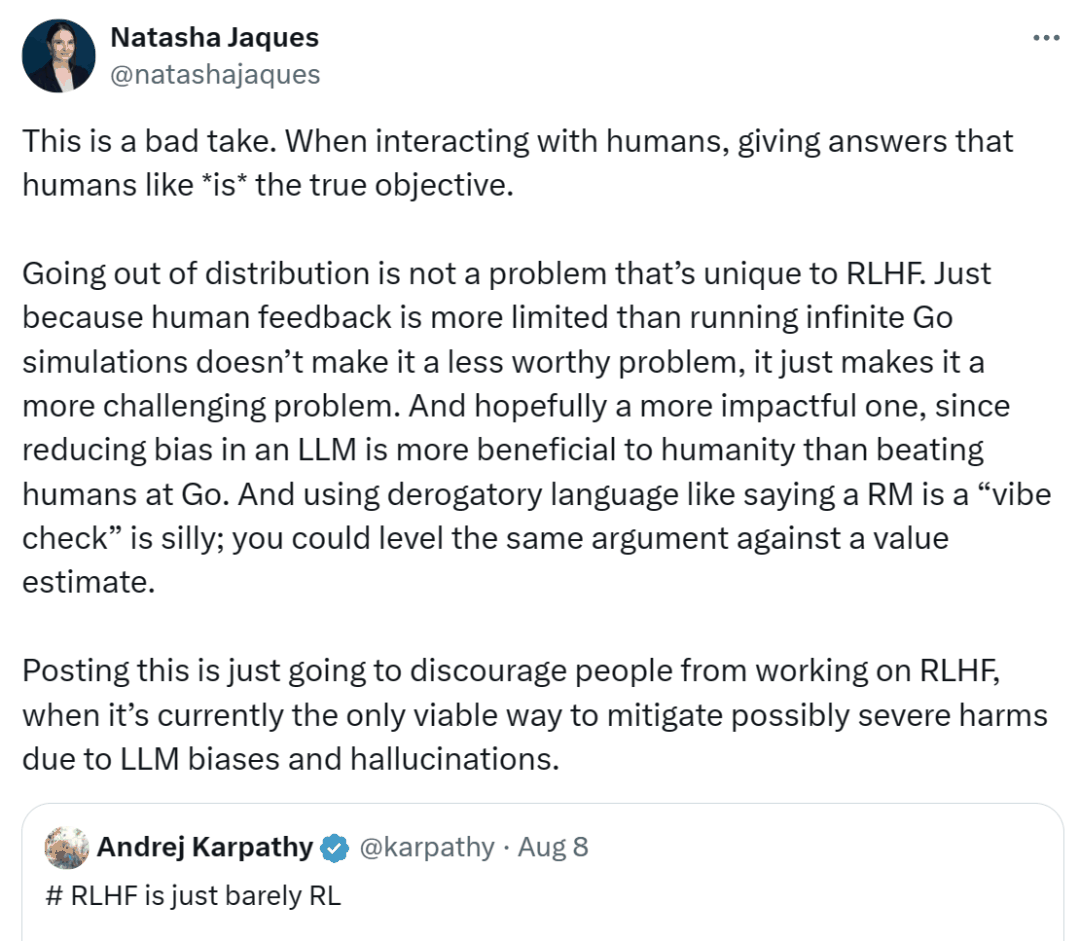Open the Natasha Jaques display name link
Screen dimensions: 1080x941
click(x=214, y=38)
